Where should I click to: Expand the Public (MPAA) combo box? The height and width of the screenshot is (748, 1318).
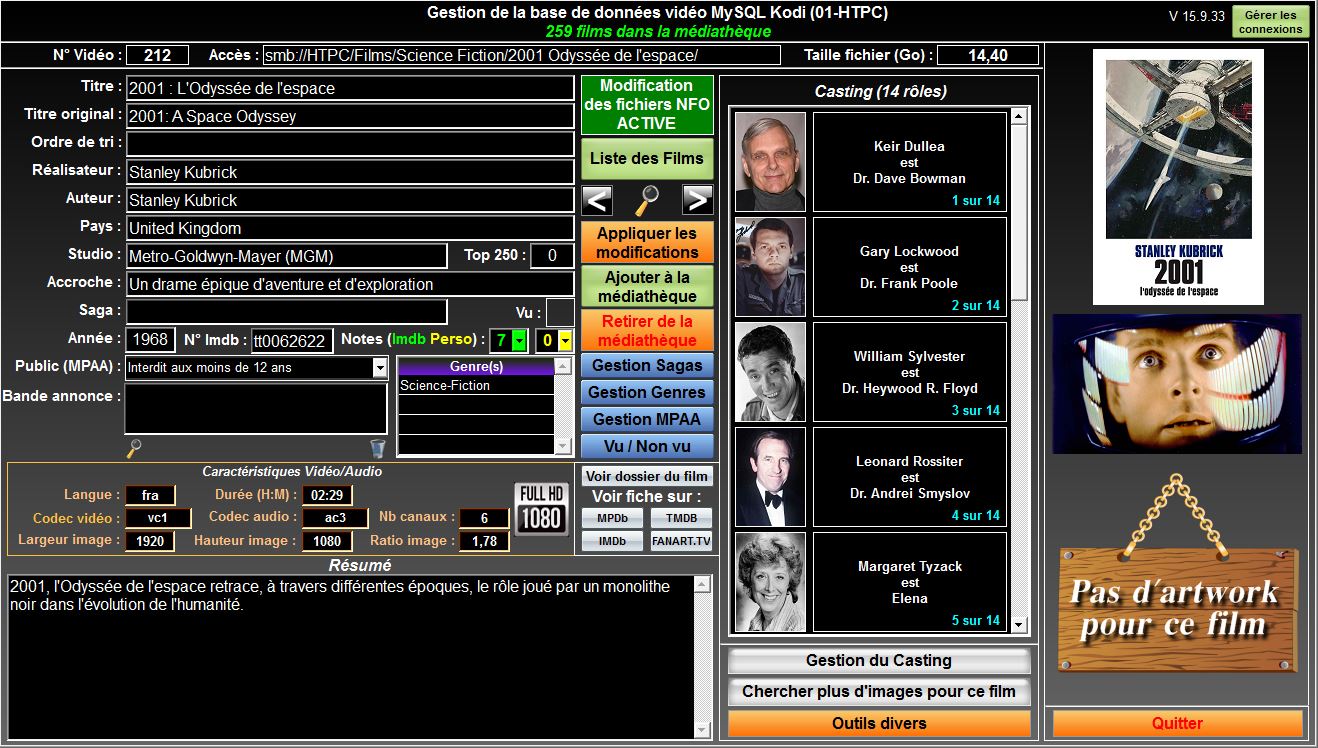(380, 368)
